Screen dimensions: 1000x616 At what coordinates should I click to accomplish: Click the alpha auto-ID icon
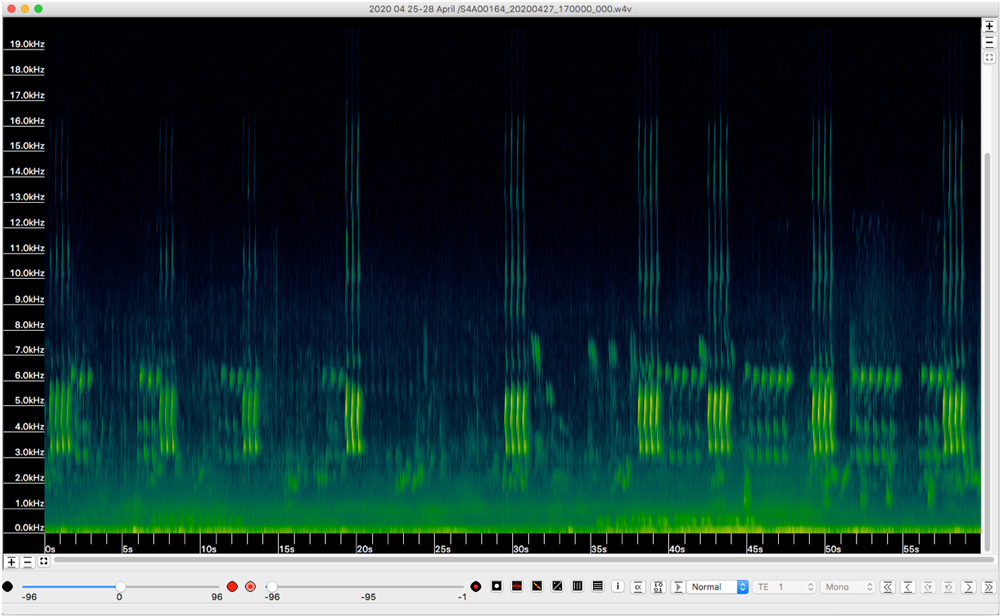click(637, 587)
